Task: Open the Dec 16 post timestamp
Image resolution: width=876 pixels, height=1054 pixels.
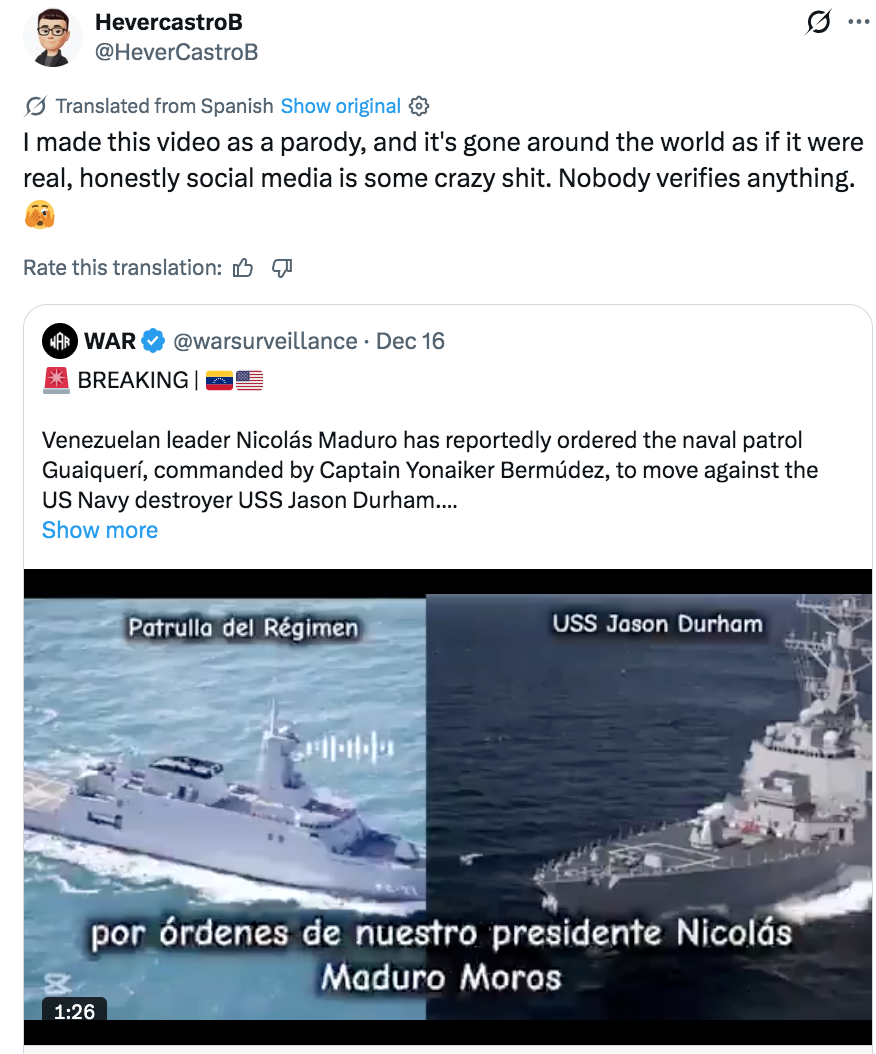Action: (410, 341)
